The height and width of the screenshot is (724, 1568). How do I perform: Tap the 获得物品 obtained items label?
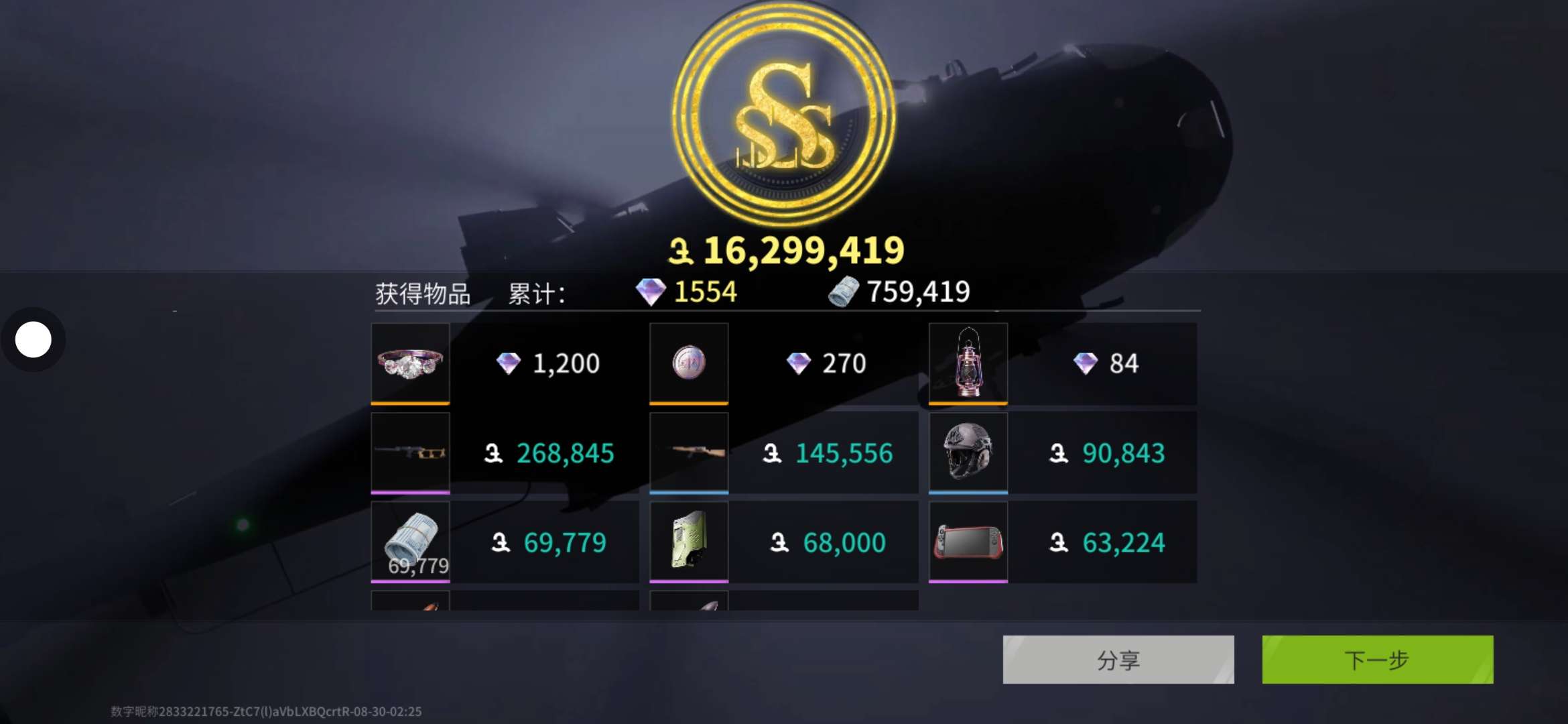pyautogui.click(x=423, y=294)
